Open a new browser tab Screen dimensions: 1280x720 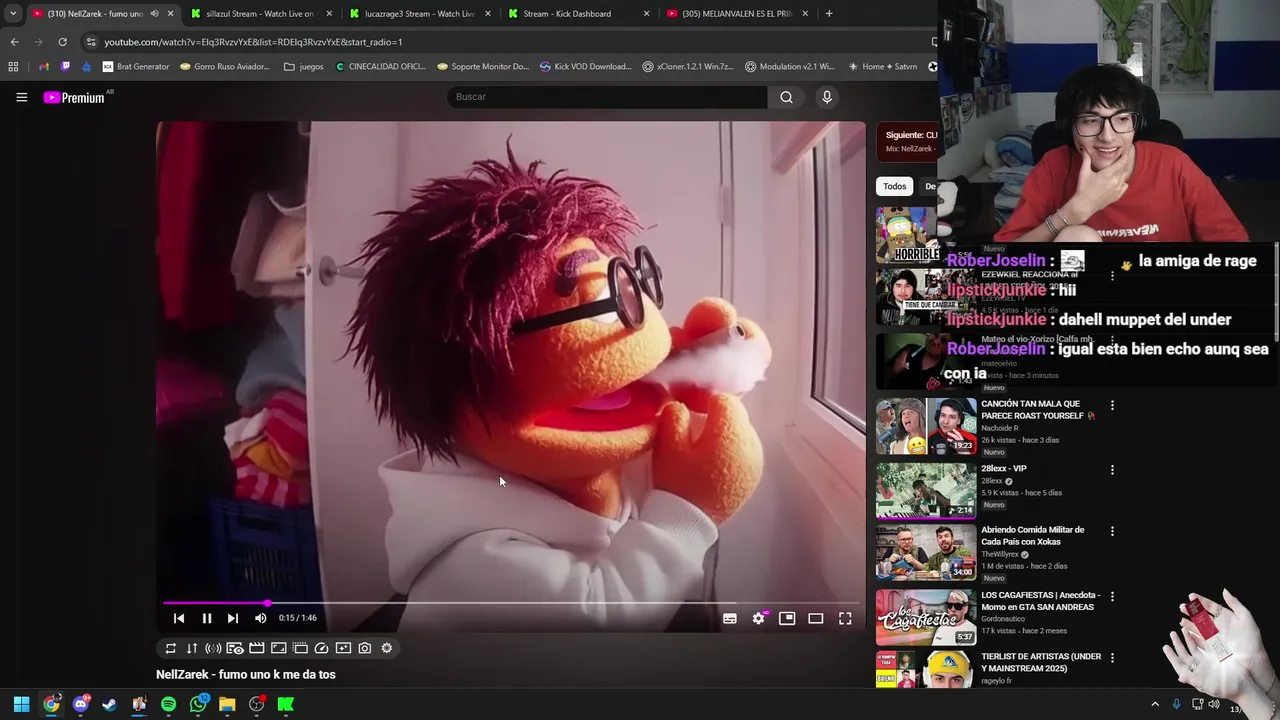click(x=829, y=14)
